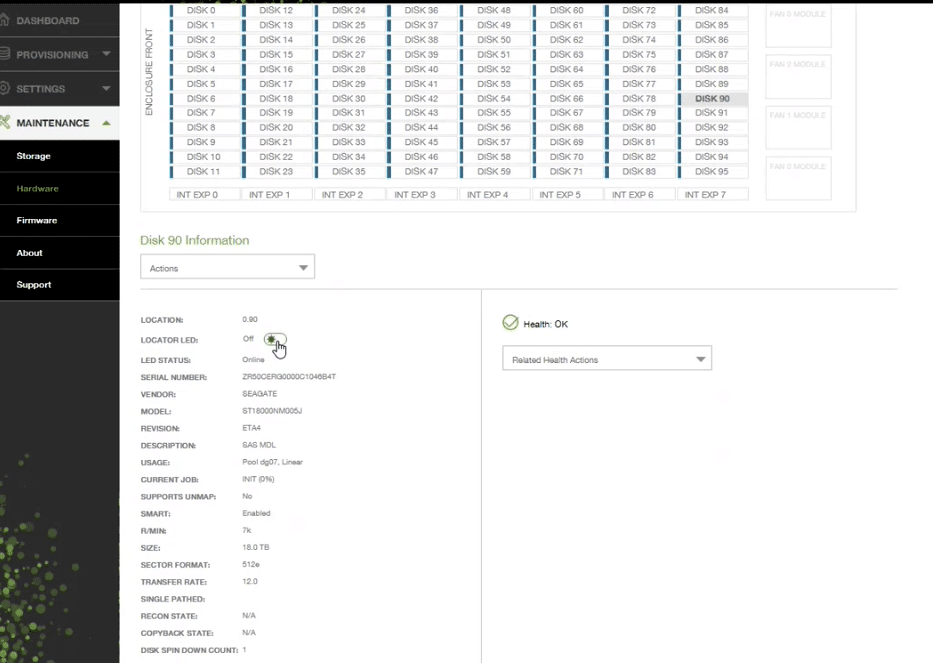Expand the Provisioning menu arrow
Image resolution: width=933 pixels, height=663 pixels.
pos(106,54)
